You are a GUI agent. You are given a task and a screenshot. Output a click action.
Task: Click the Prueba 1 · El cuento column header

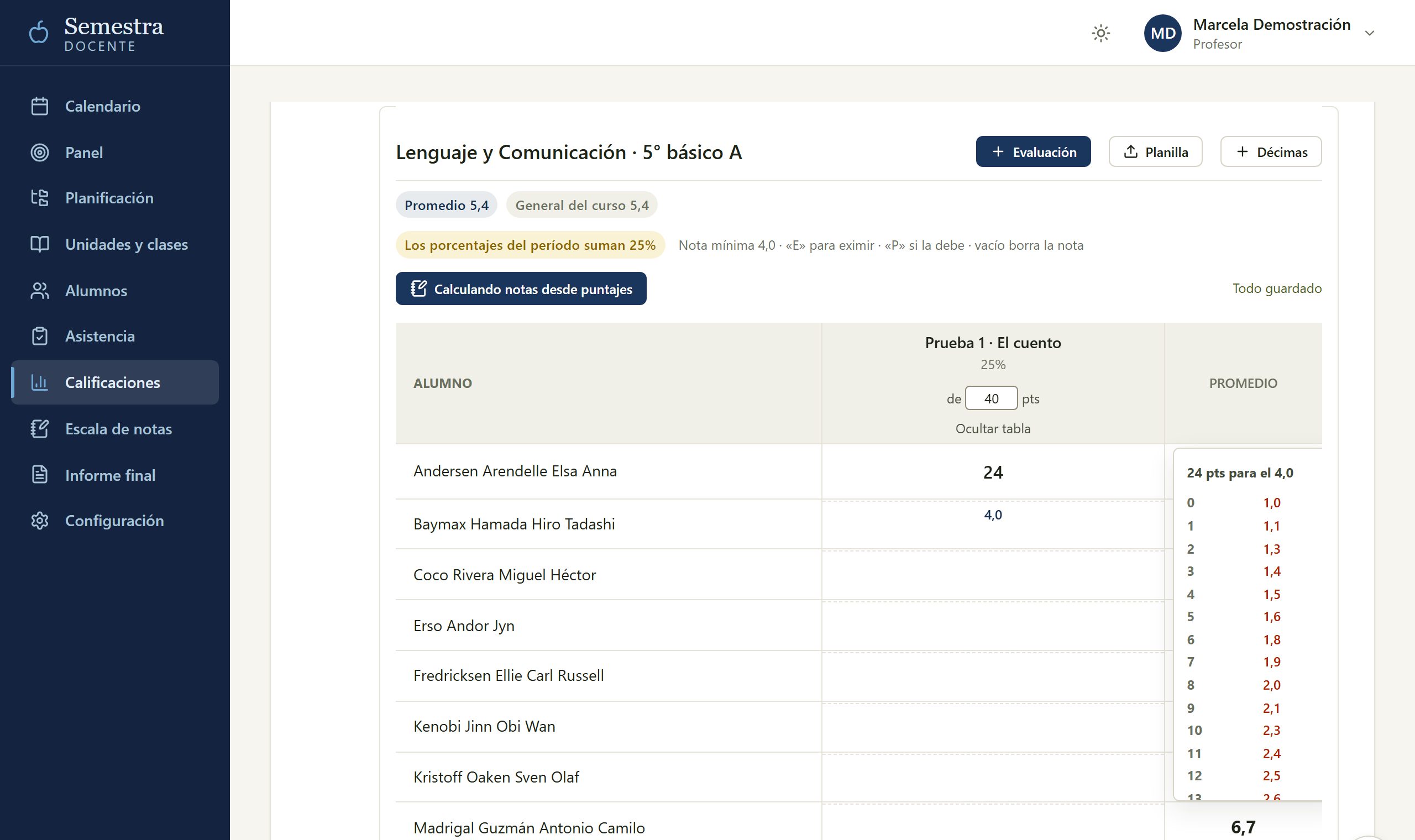coord(993,343)
